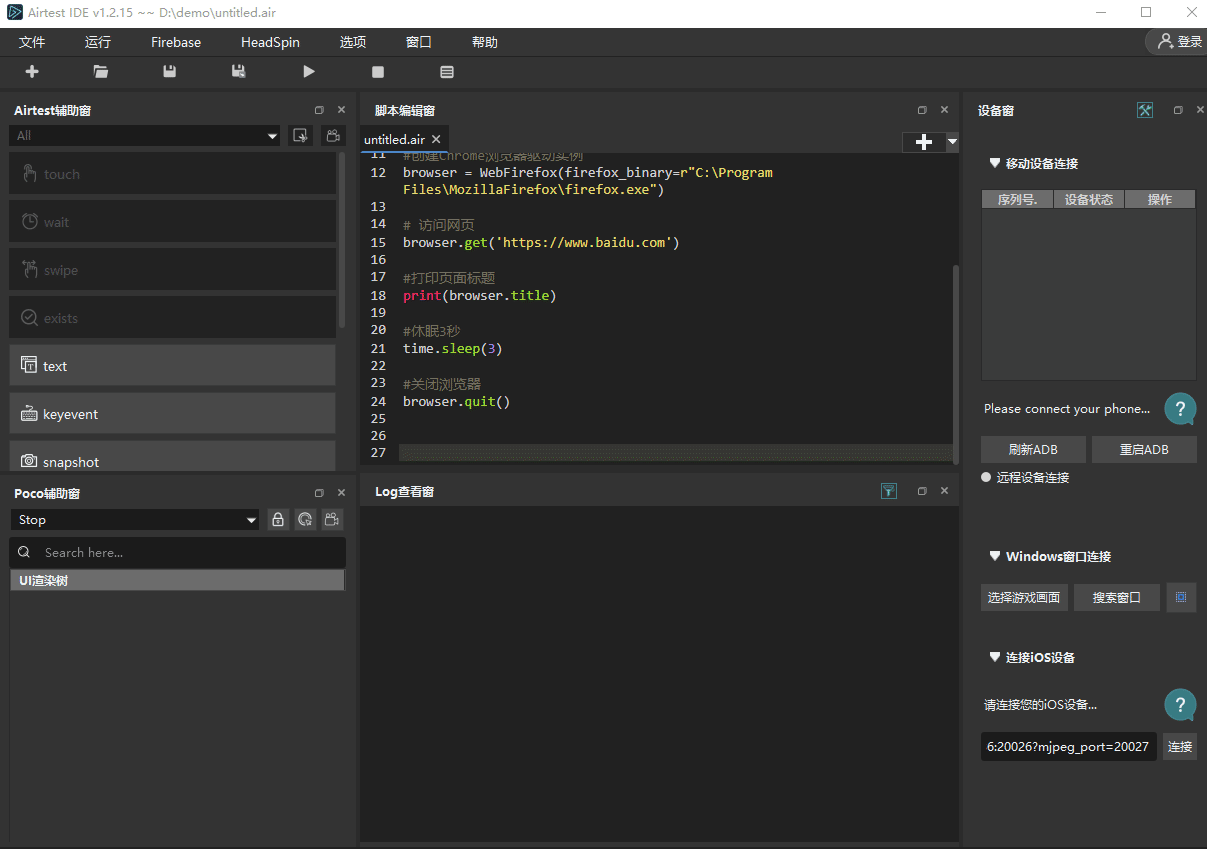Click the Airtest helper list scrollbar
Screen dimensions: 1207x849
[x=342, y=240]
